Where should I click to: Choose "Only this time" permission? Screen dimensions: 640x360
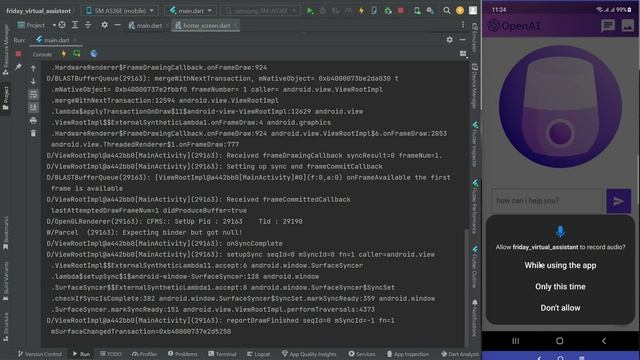[x=560, y=287]
